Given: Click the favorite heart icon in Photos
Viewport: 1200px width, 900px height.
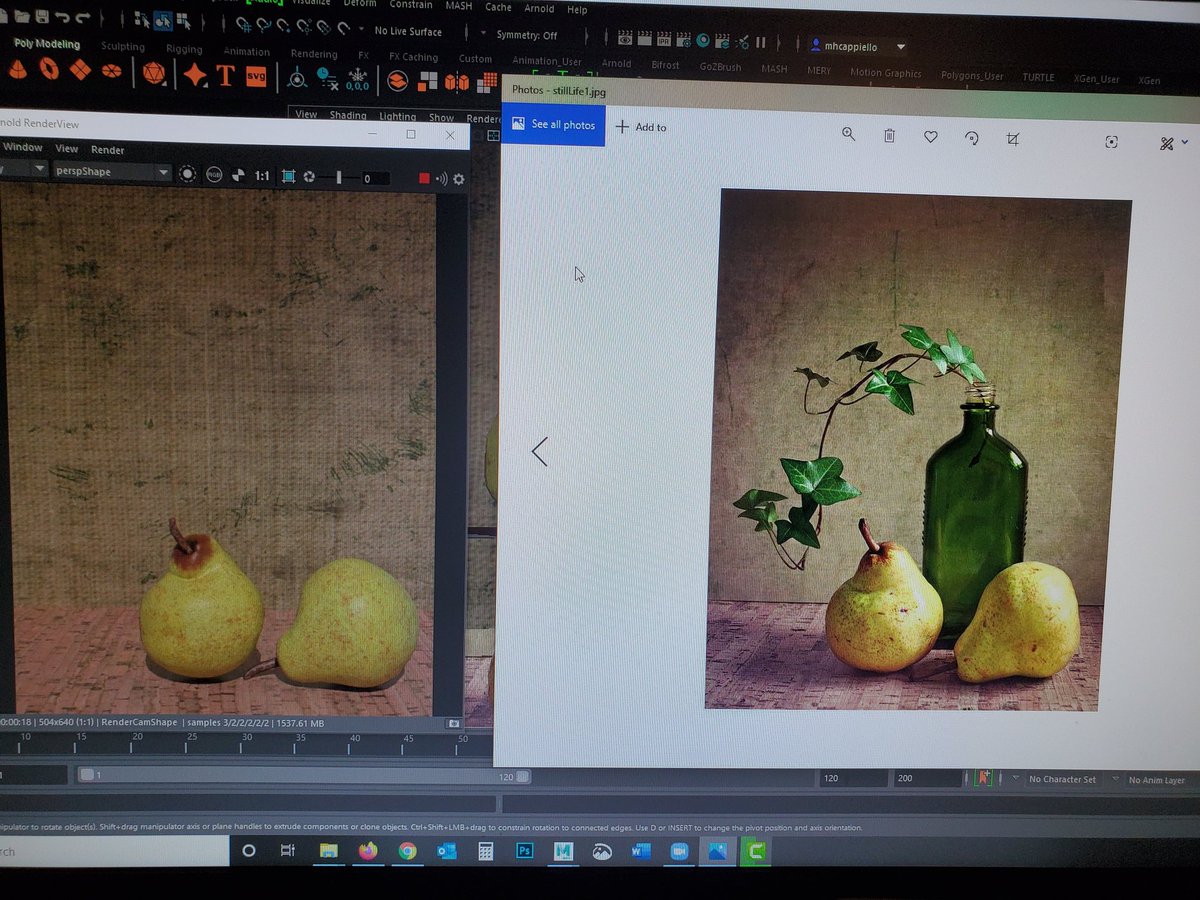Looking at the screenshot, I should pyautogui.click(x=930, y=136).
